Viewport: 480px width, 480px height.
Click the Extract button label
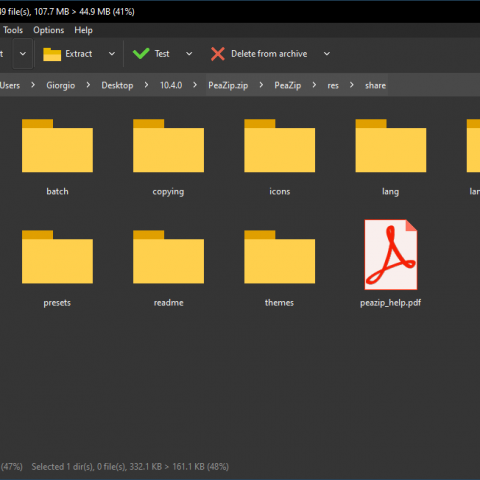[x=79, y=54]
